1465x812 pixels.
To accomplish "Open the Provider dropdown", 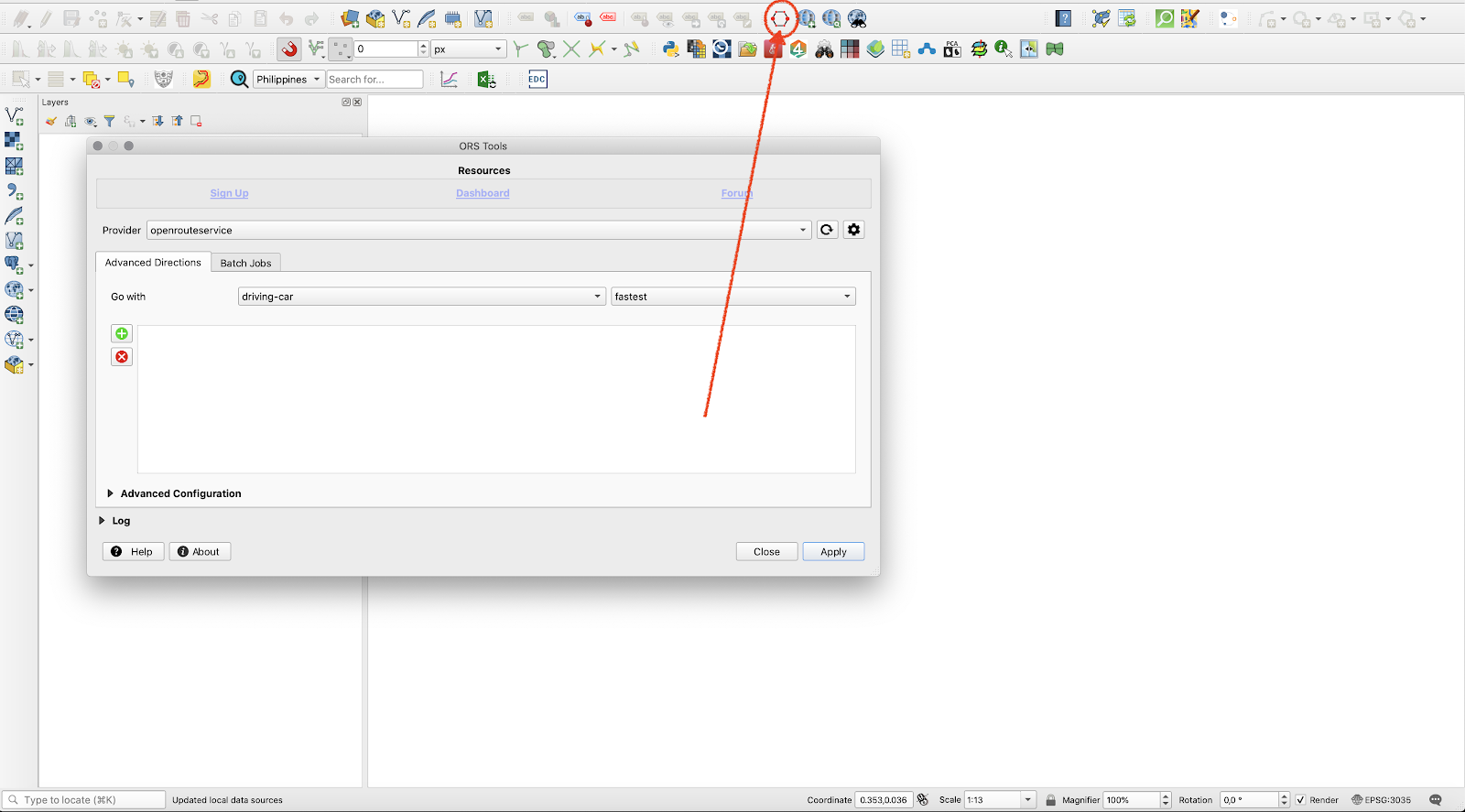I will (478, 231).
